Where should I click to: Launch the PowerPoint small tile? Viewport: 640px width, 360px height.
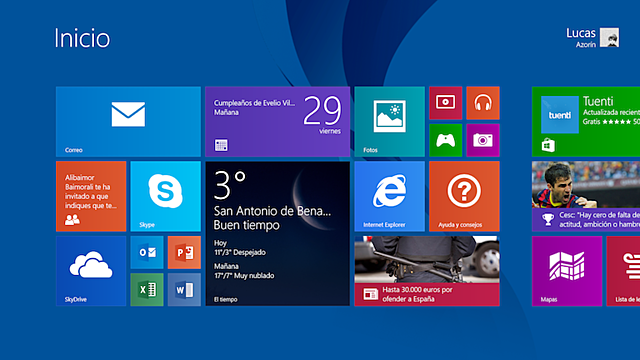tap(184, 252)
